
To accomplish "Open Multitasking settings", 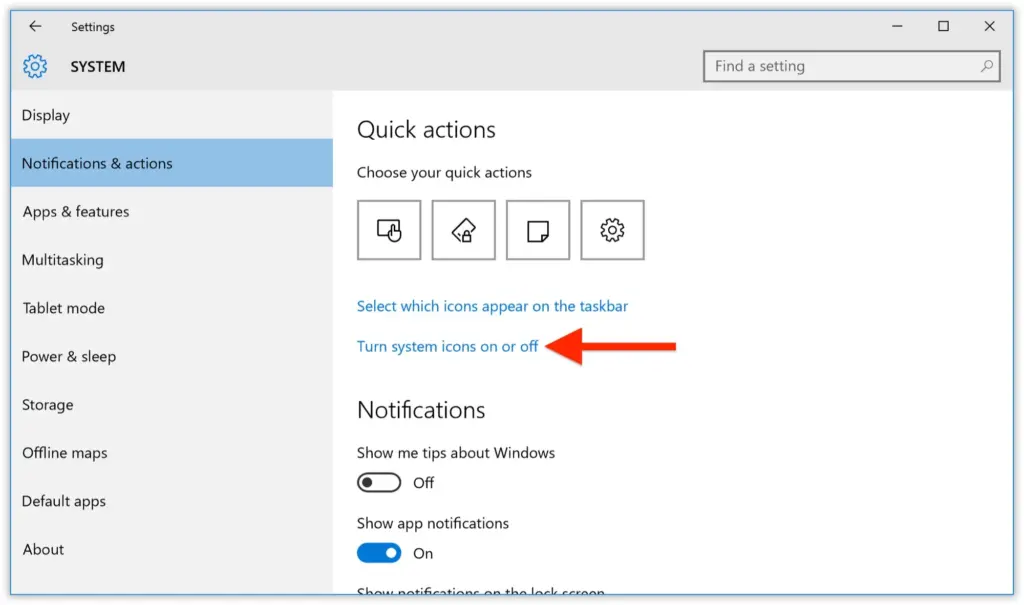I will (x=62, y=260).
